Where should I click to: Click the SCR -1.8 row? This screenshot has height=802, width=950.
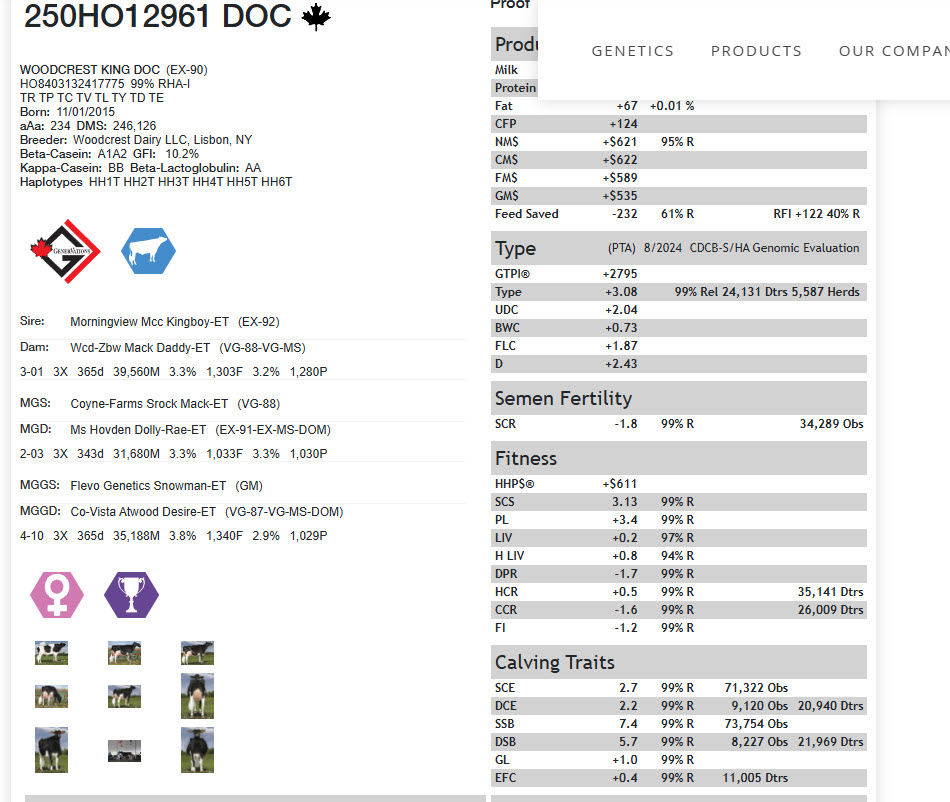(x=679, y=424)
